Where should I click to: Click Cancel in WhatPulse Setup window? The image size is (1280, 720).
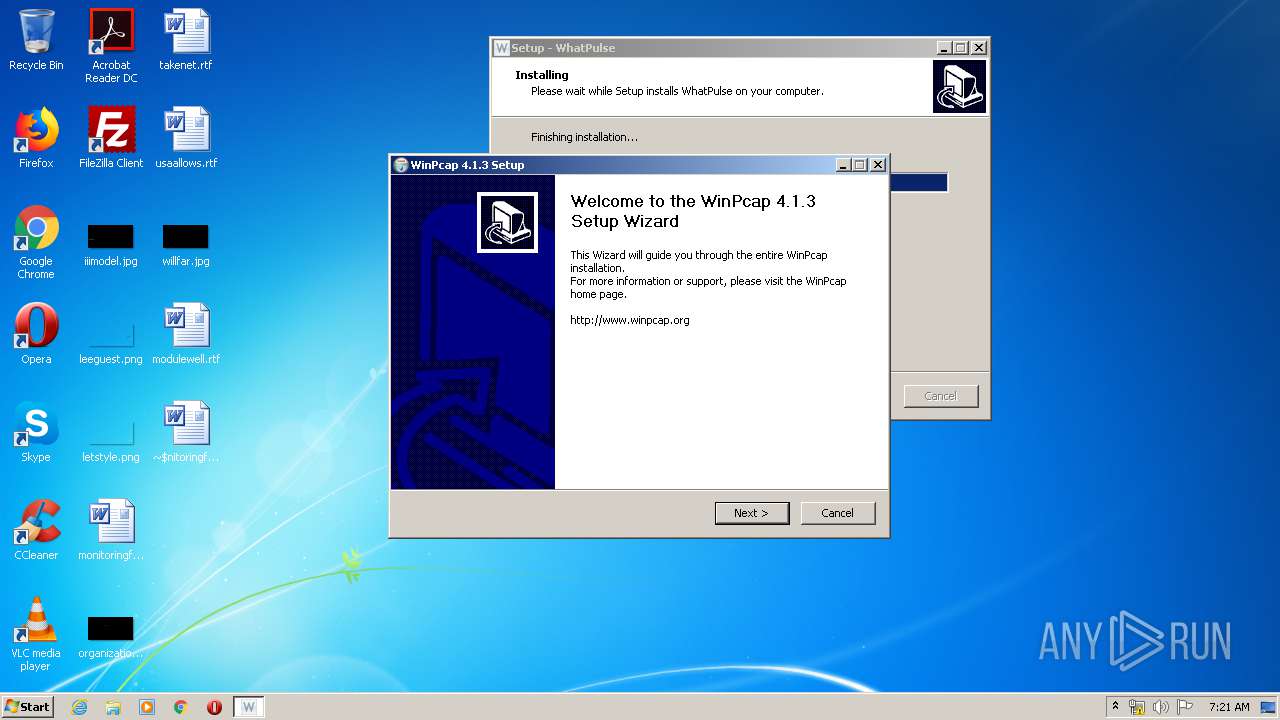[x=941, y=396]
